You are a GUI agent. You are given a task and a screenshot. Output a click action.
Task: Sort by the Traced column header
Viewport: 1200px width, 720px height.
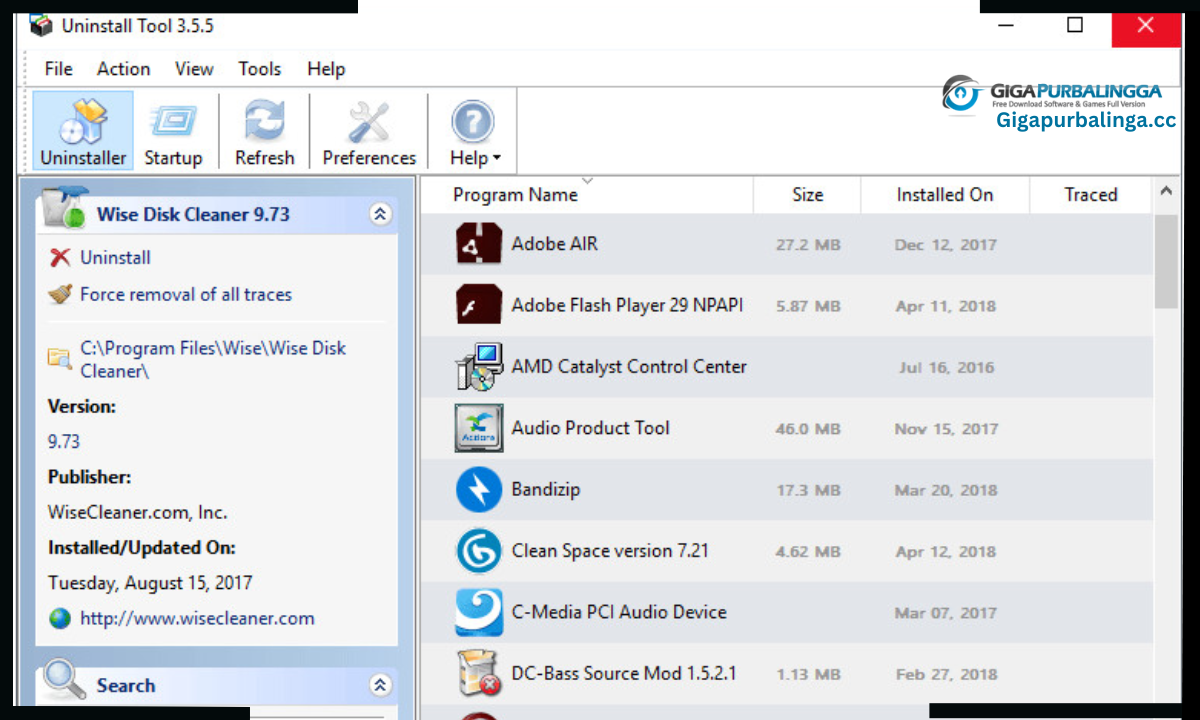click(1091, 195)
